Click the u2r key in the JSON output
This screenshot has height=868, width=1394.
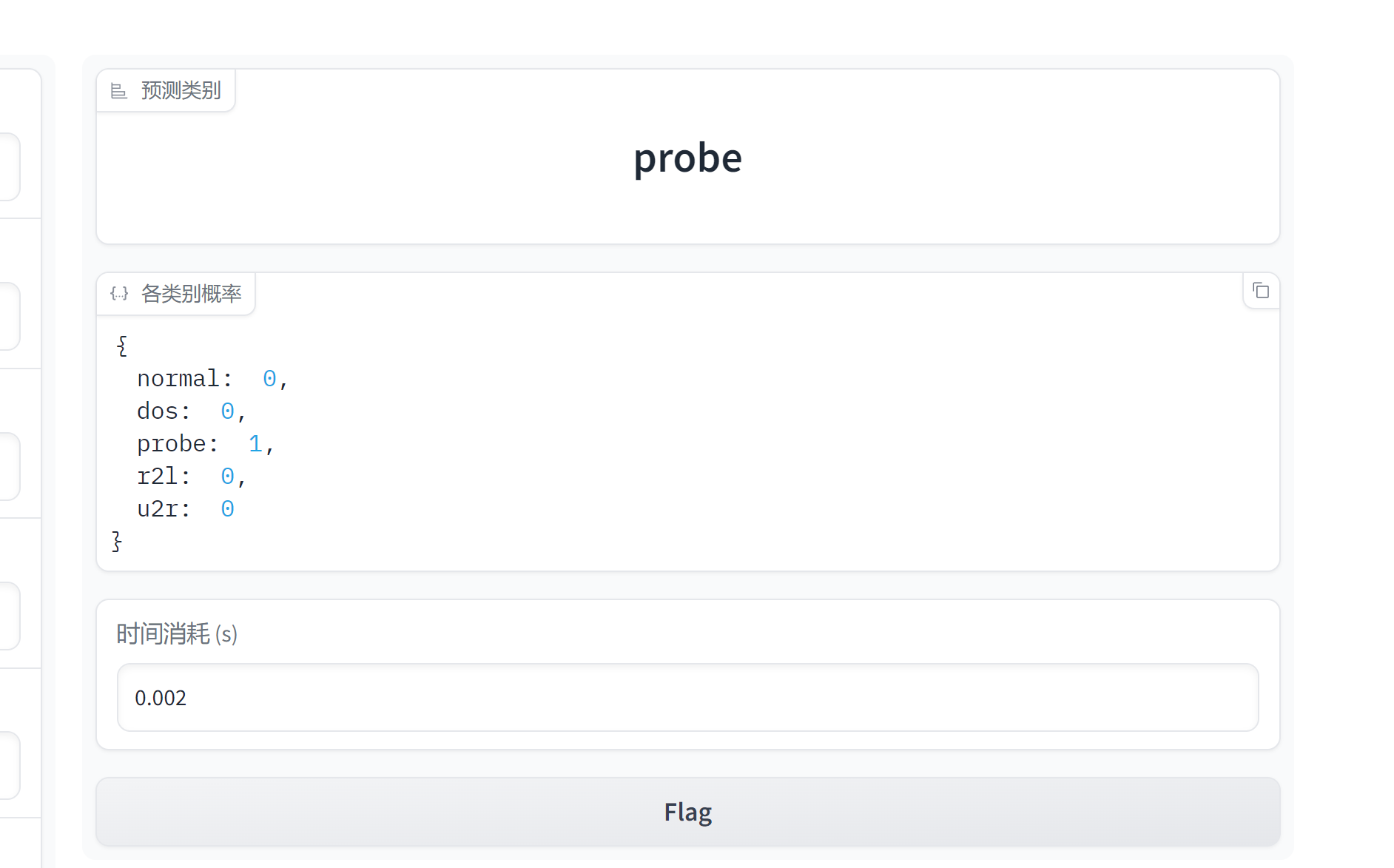click(158, 509)
